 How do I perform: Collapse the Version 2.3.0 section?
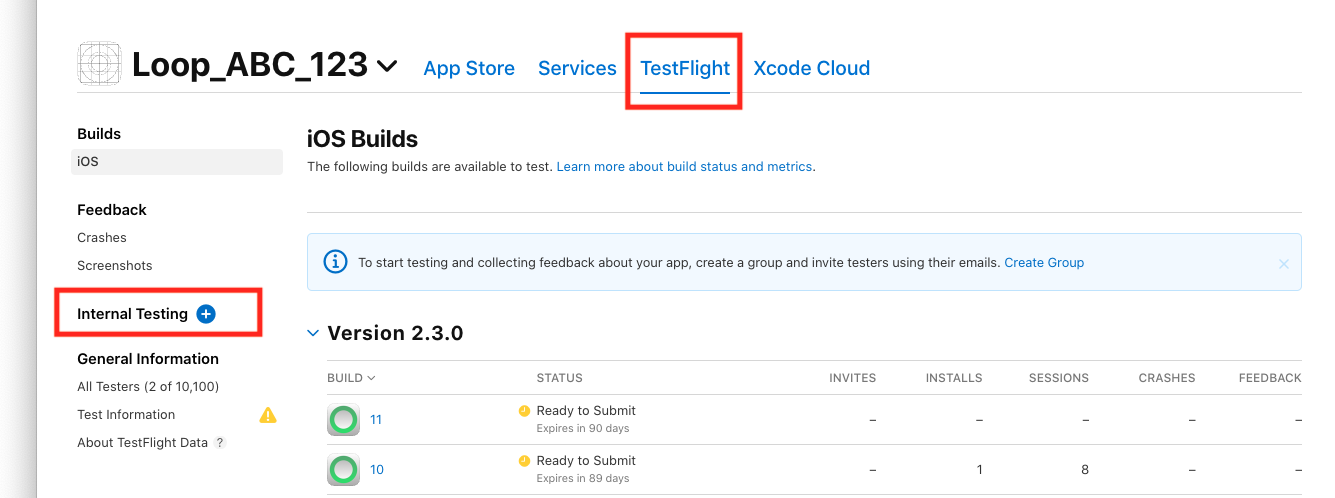(x=314, y=333)
